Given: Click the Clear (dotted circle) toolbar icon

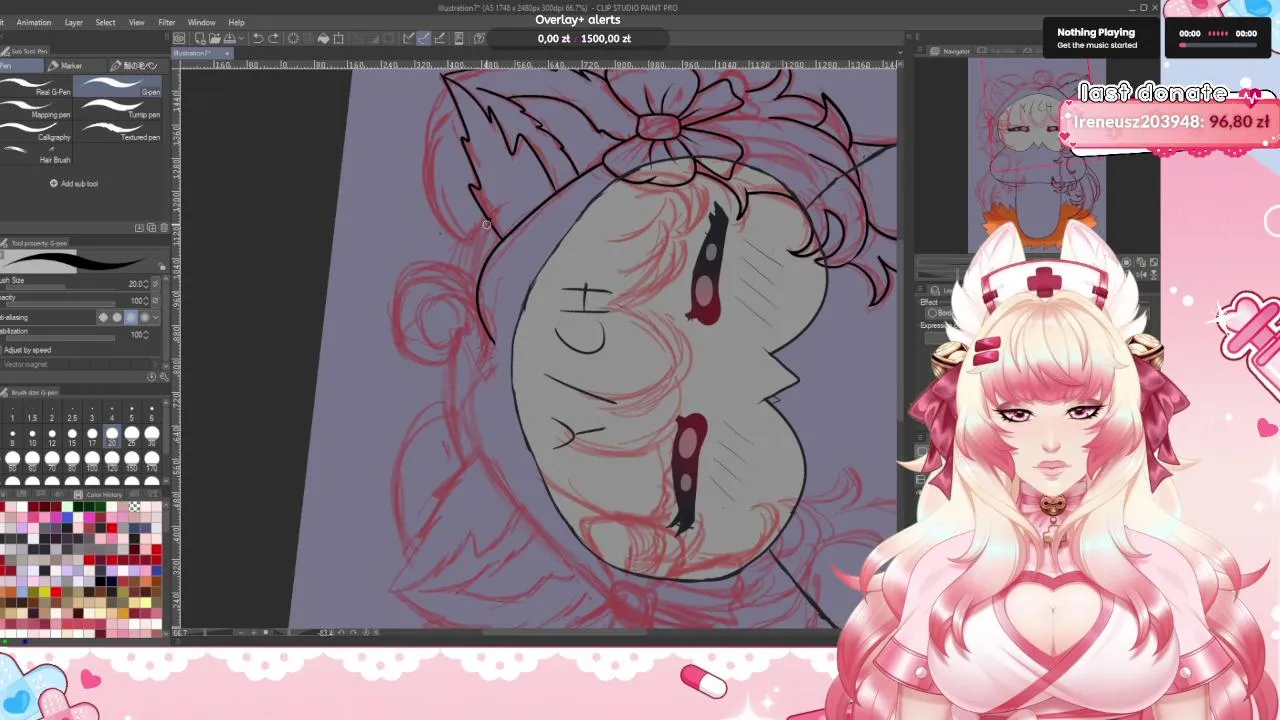Looking at the screenshot, I should click(x=293, y=39).
